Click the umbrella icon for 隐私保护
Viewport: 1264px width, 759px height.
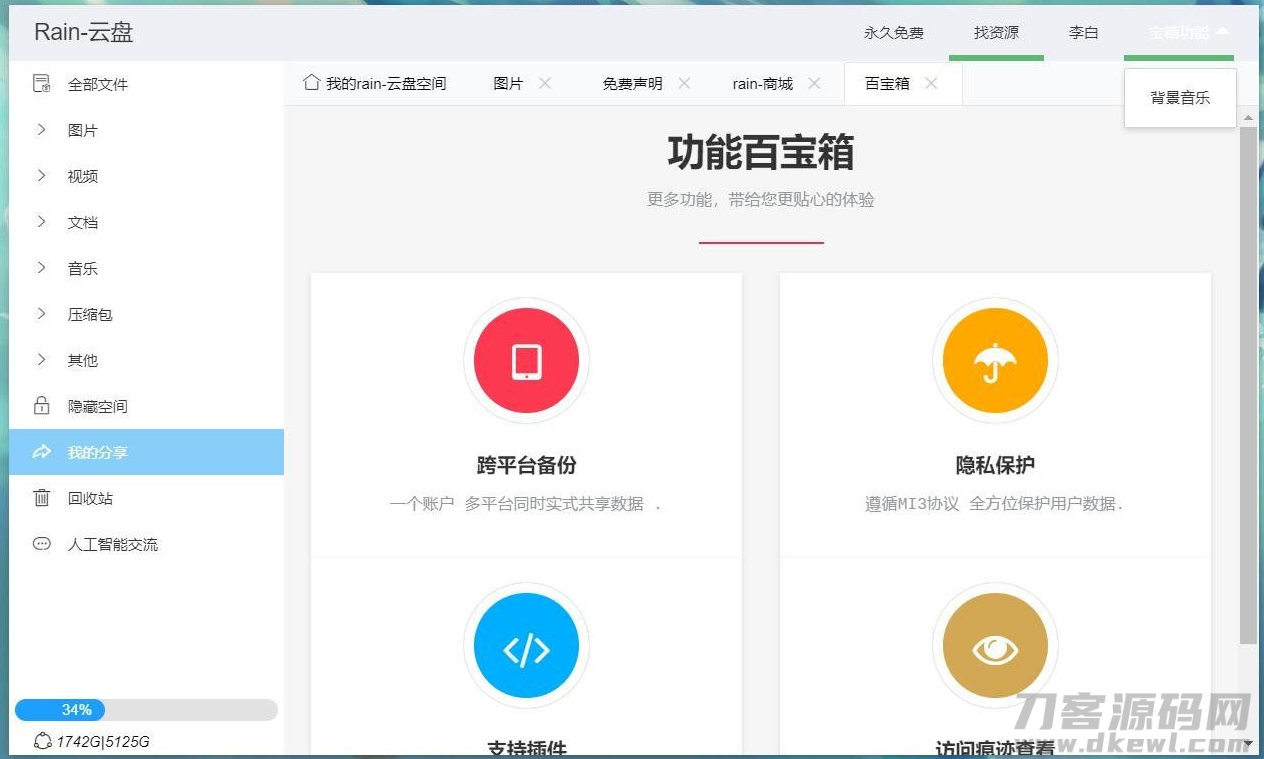point(994,360)
